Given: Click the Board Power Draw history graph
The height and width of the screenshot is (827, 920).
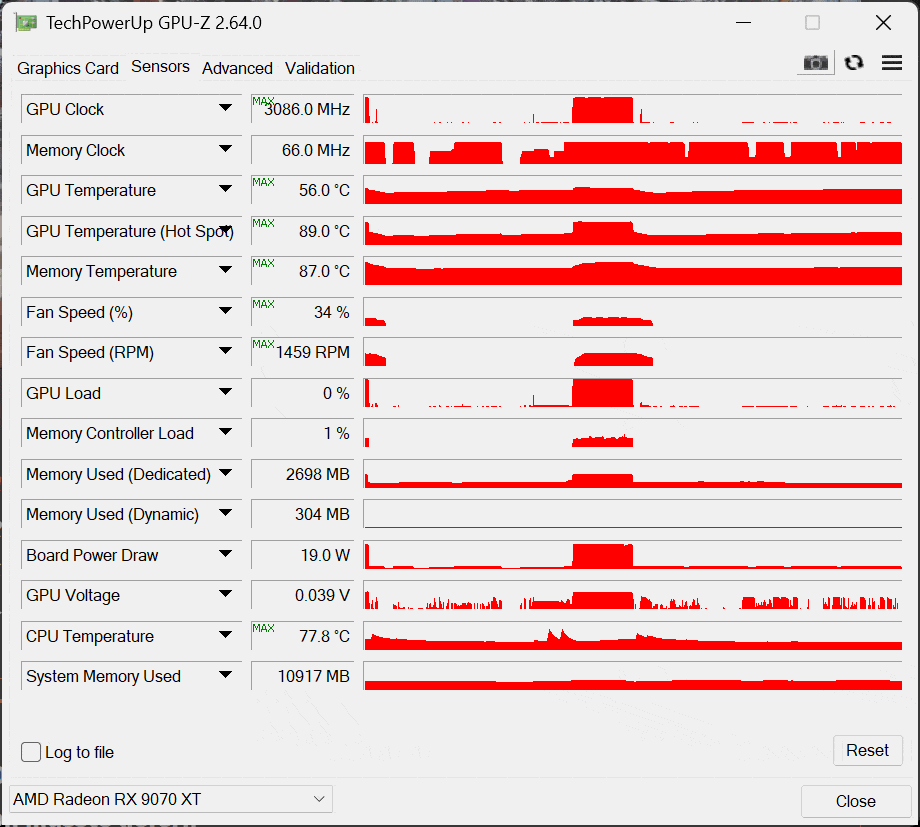Looking at the screenshot, I should [632, 555].
